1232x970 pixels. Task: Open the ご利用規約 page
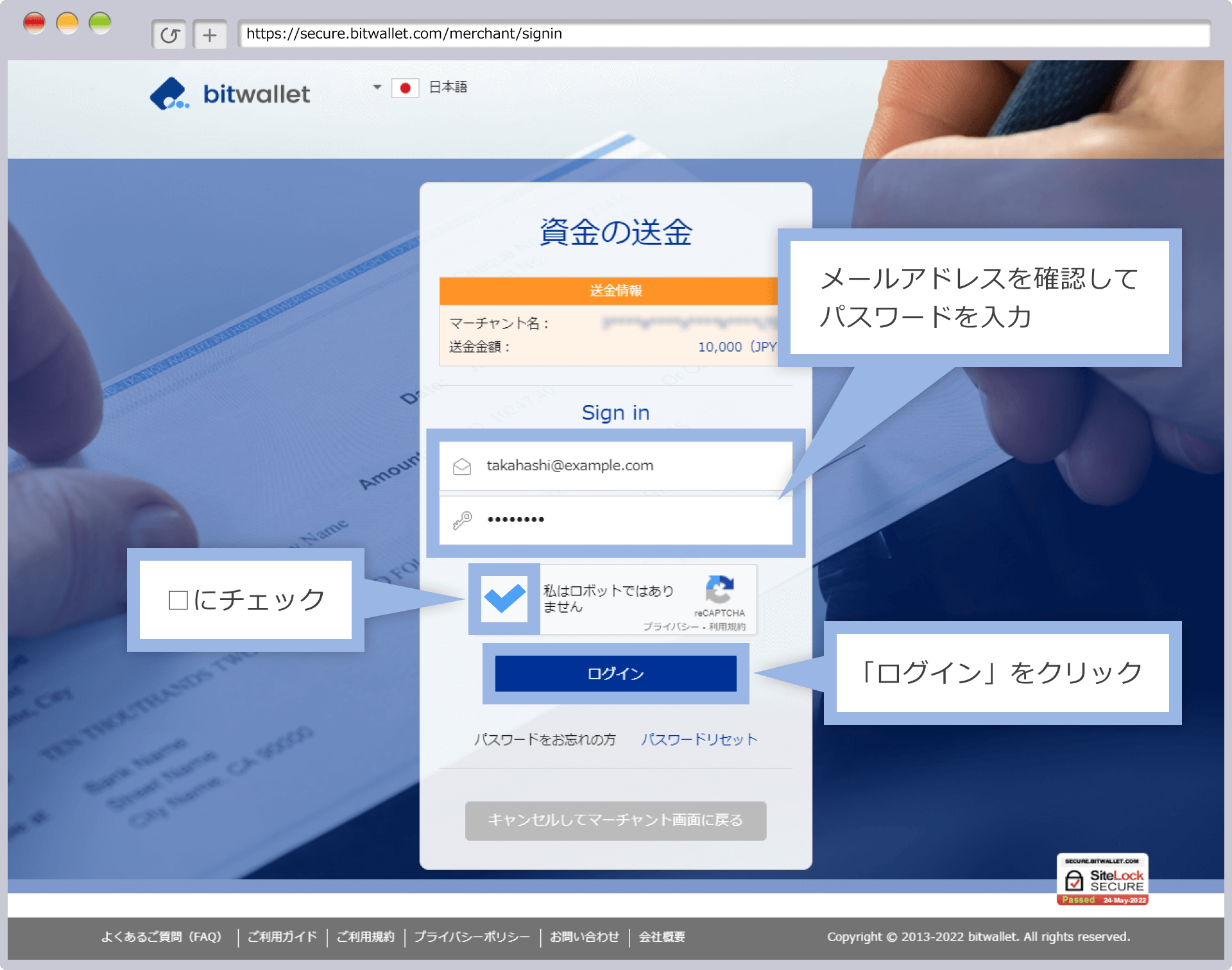pos(365,937)
